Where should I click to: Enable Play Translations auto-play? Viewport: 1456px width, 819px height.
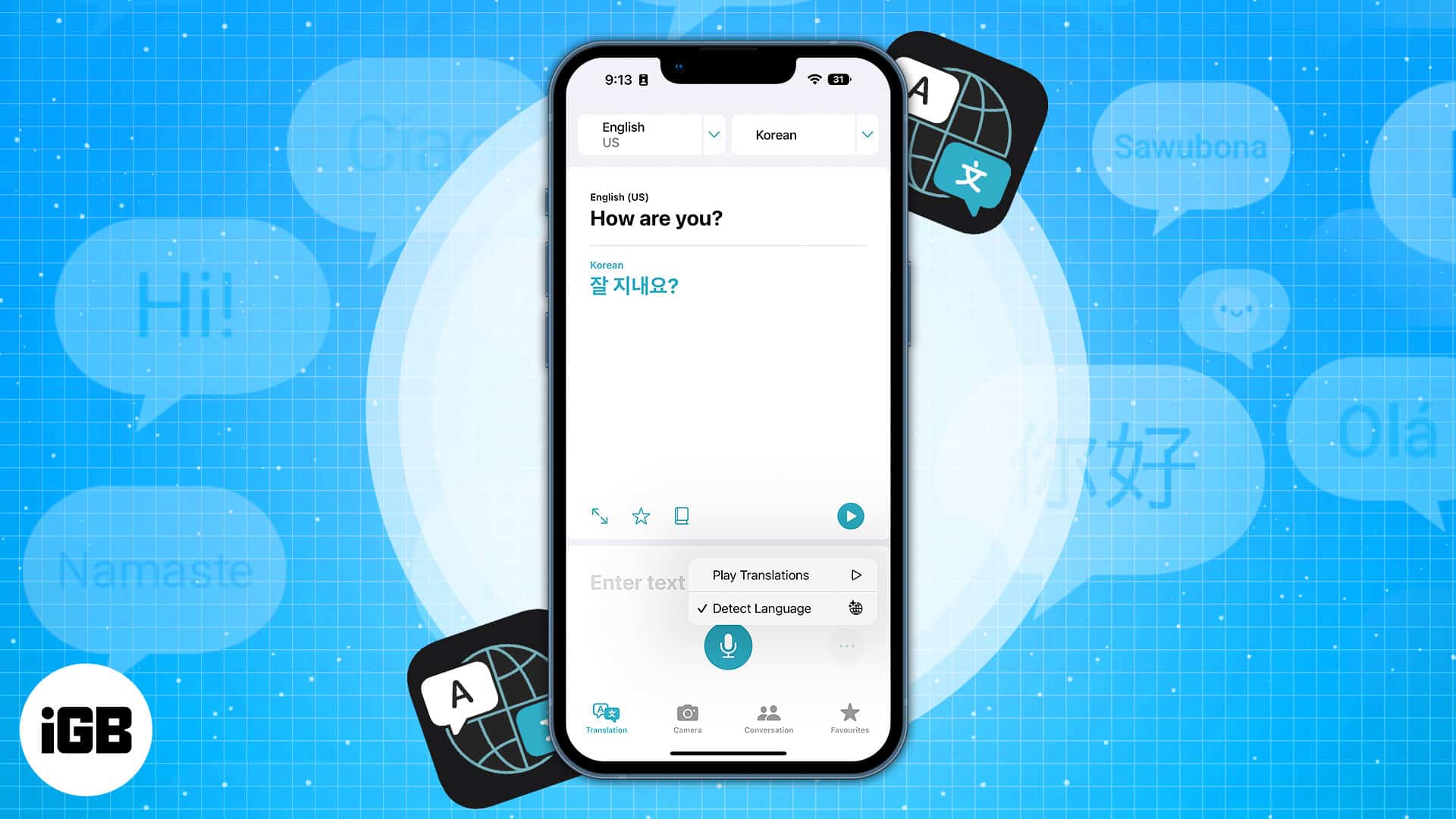pos(780,574)
